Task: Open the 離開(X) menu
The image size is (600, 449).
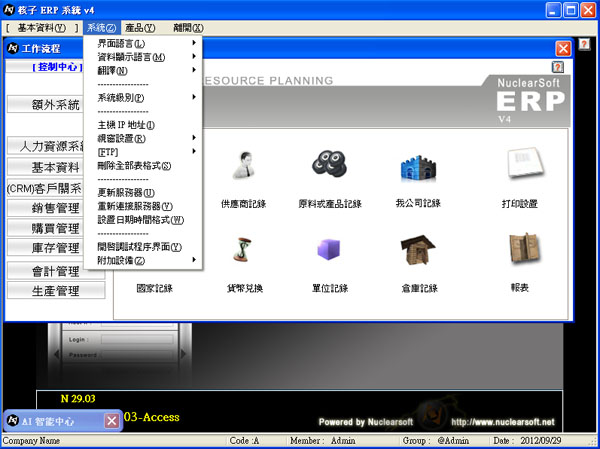Action: tap(188, 28)
